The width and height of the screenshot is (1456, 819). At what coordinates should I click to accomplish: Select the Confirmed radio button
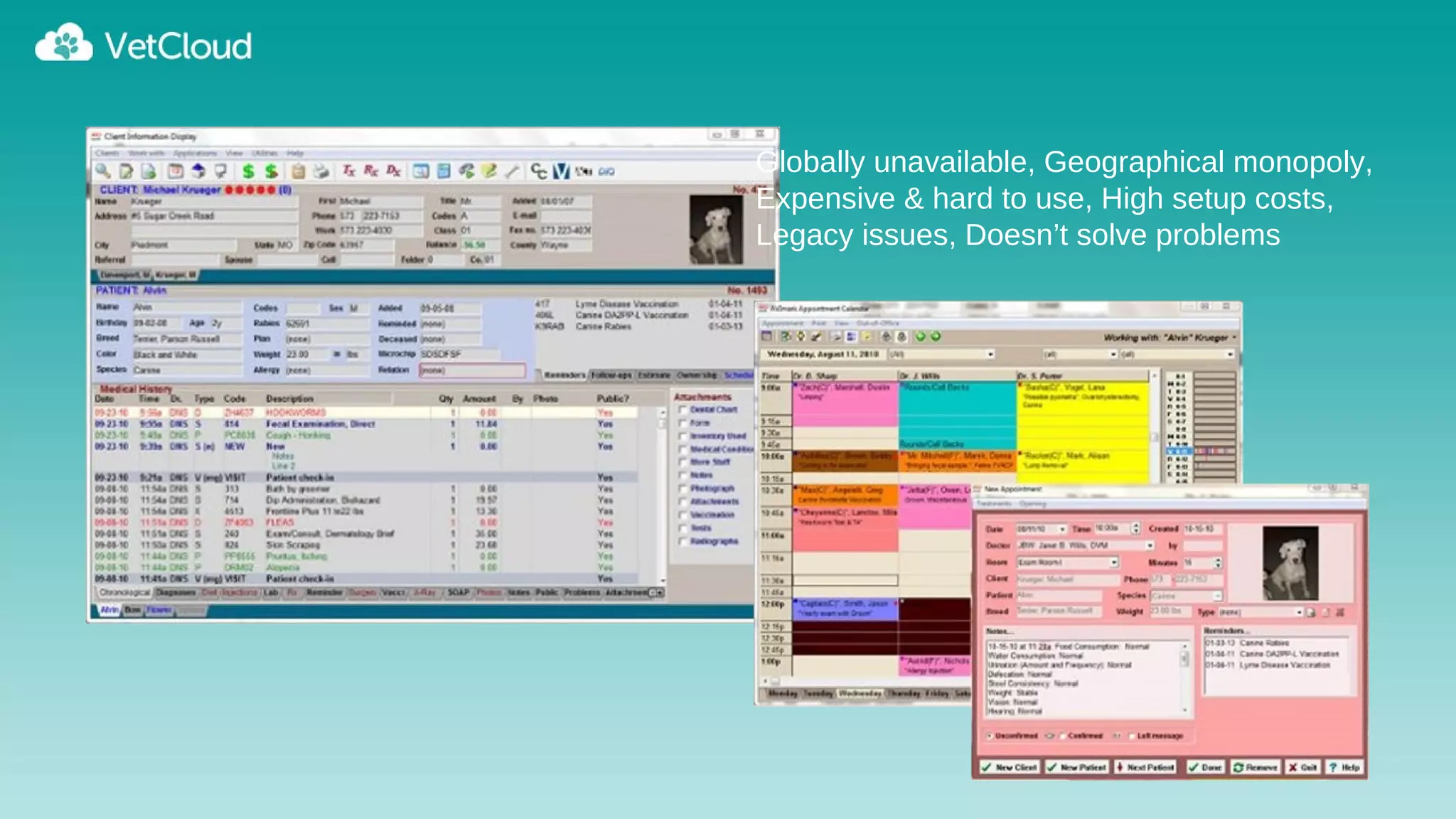click(x=1063, y=736)
